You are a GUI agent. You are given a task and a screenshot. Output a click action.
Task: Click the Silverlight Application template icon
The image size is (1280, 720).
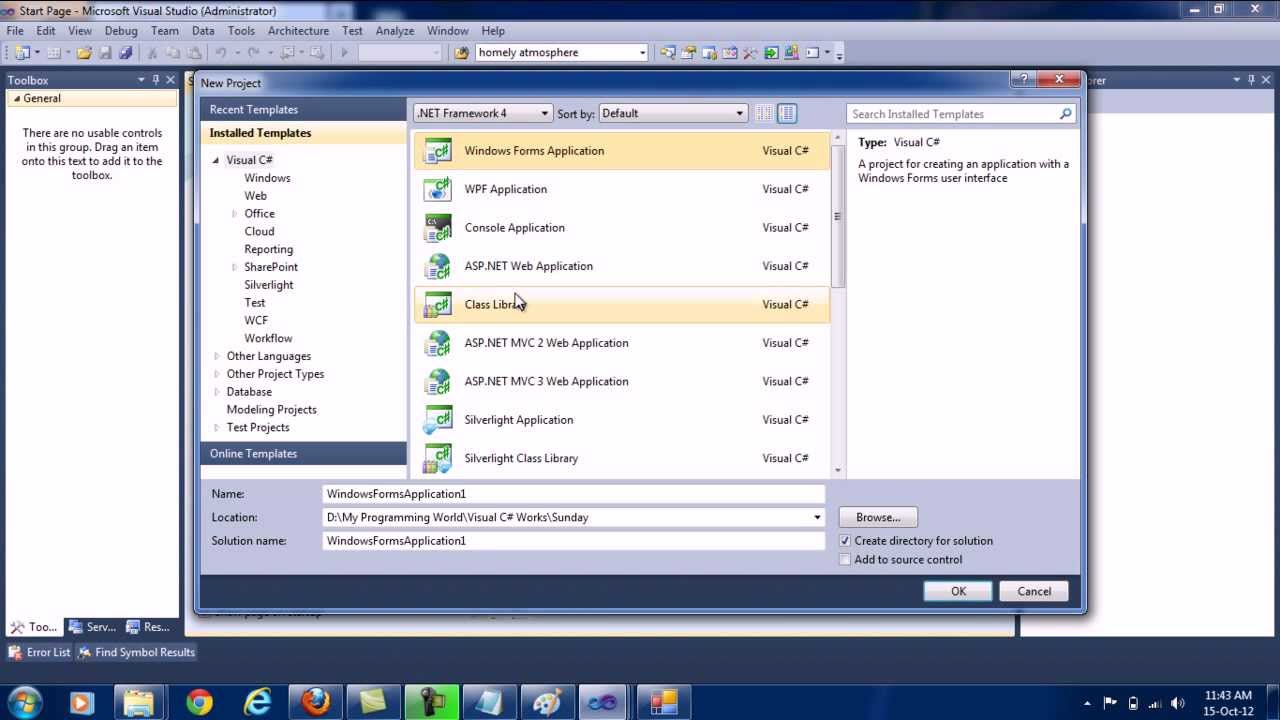(438, 420)
